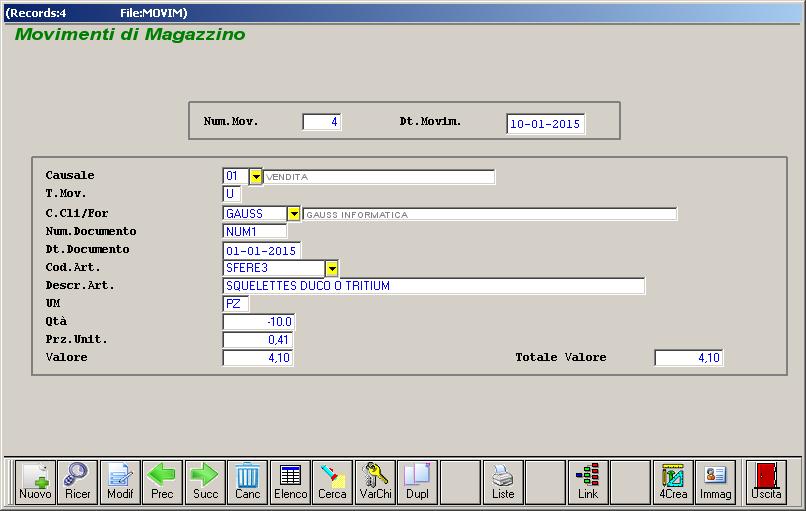
Task: Click the customer code field GAUSS
Action: click(x=254, y=214)
